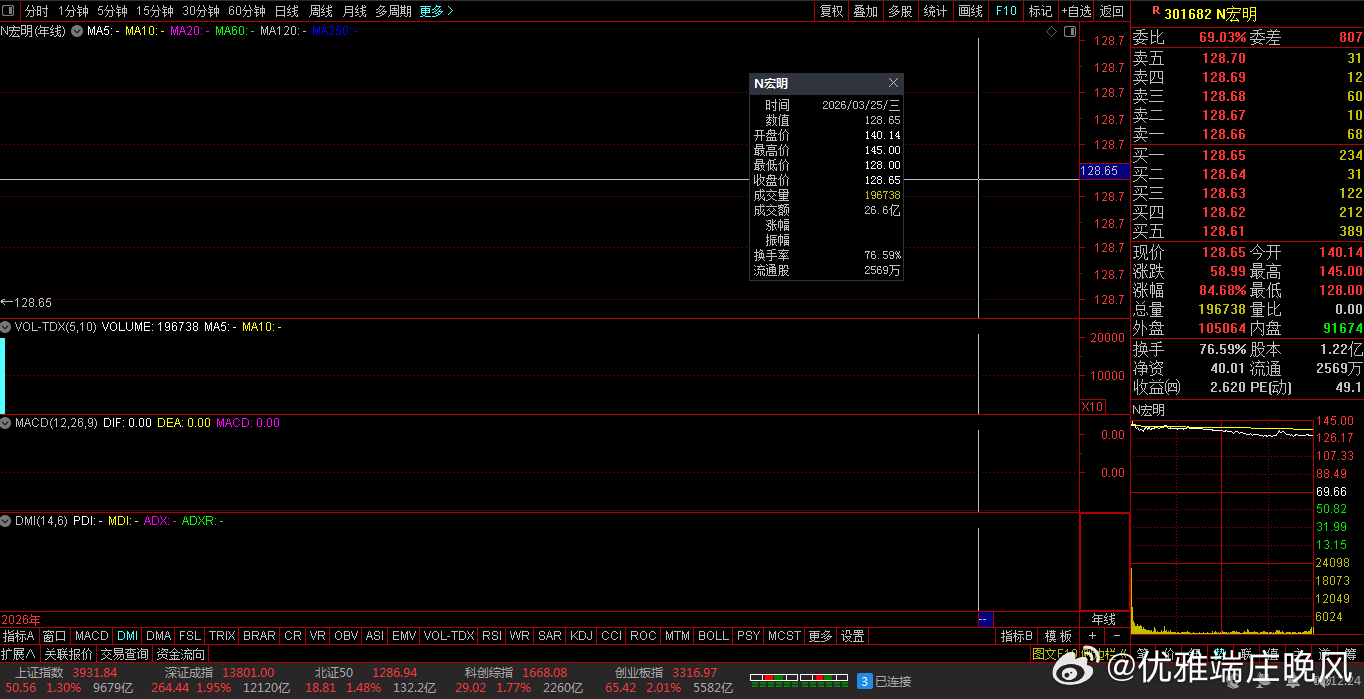Select the BRAR indicator tab
Screen dimensions: 1364x699
tap(259, 636)
